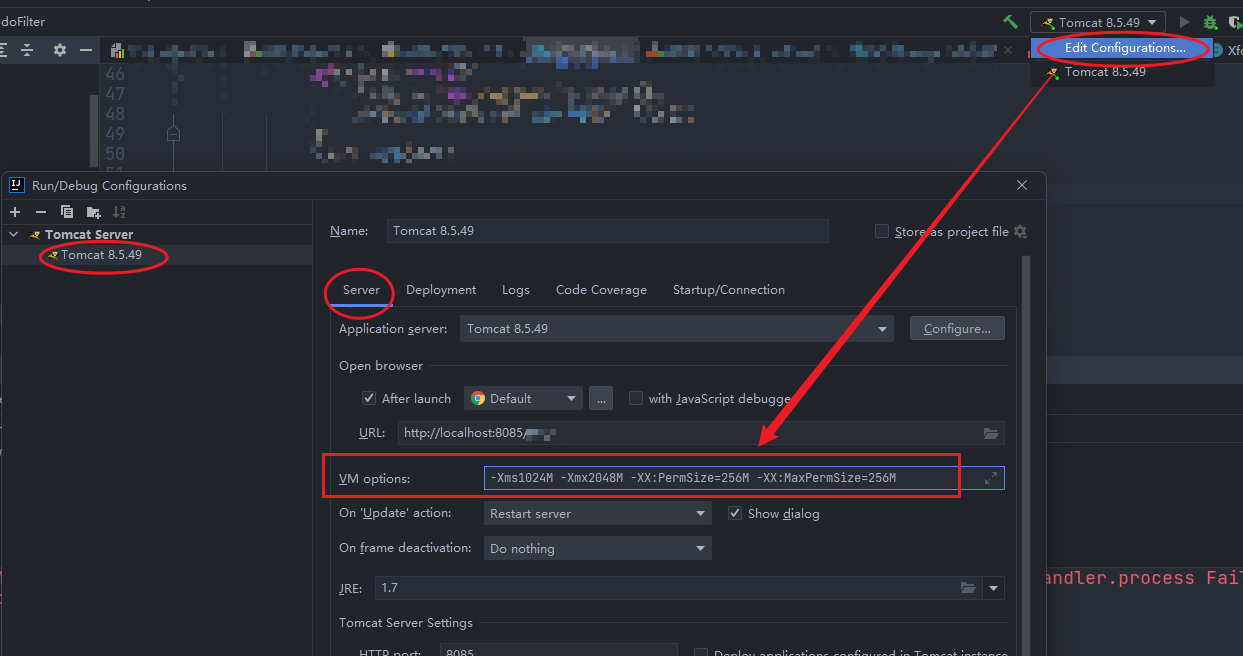
Task: Remove the selected configuration with minus icon
Action: tap(41, 212)
